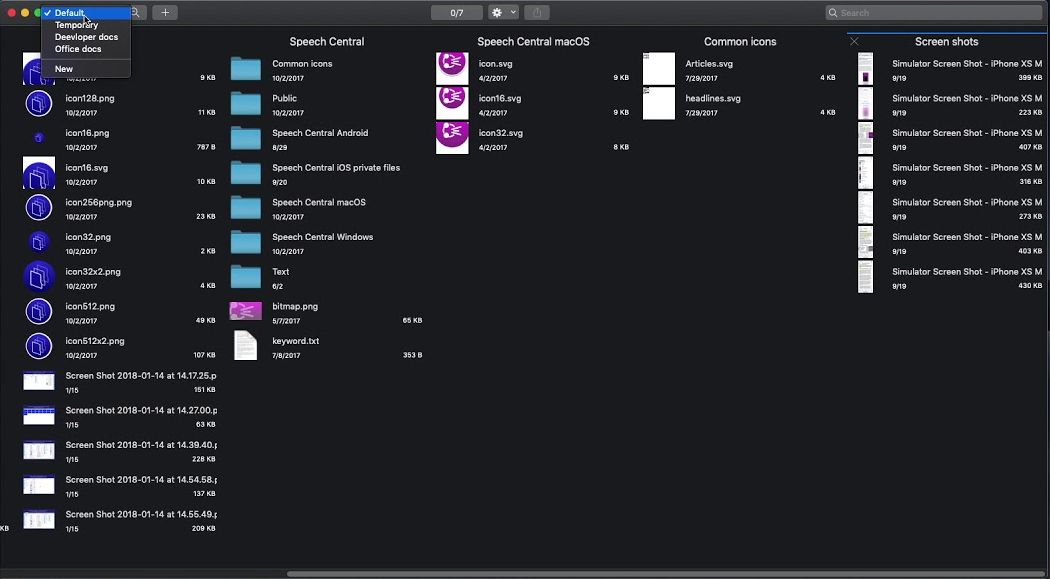Click the Common icons column header
The height and width of the screenshot is (579, 1050).
tap(740, 42)
